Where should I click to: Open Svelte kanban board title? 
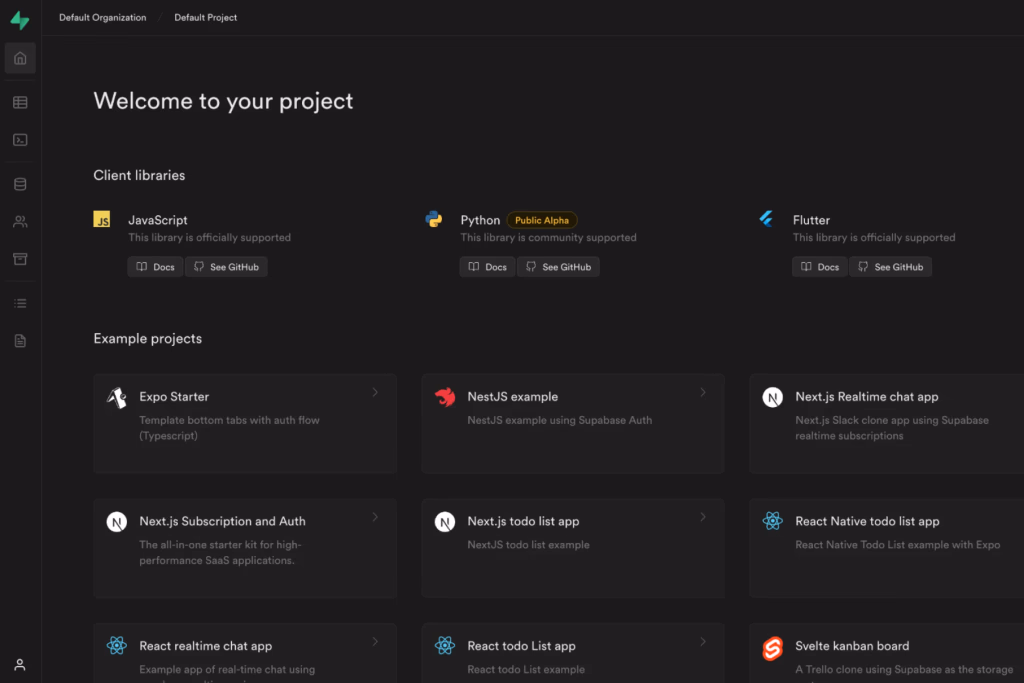(852, 646)
